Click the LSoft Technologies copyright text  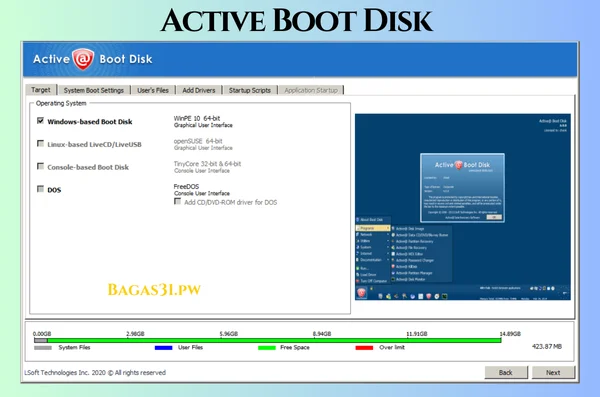(x=95, y=372)
